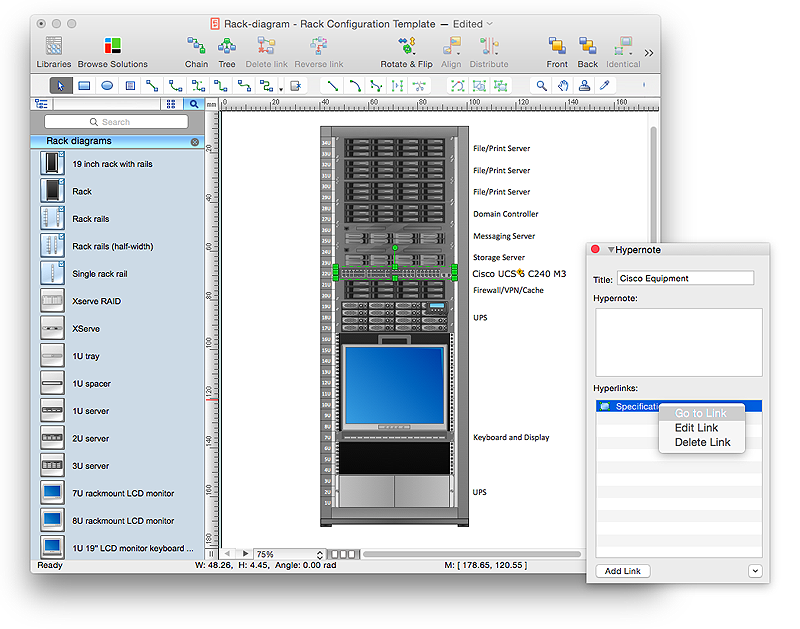Switch the library to grid view
Image resolution: width=800 pixels, height=629 pixels.
point(171,104)
